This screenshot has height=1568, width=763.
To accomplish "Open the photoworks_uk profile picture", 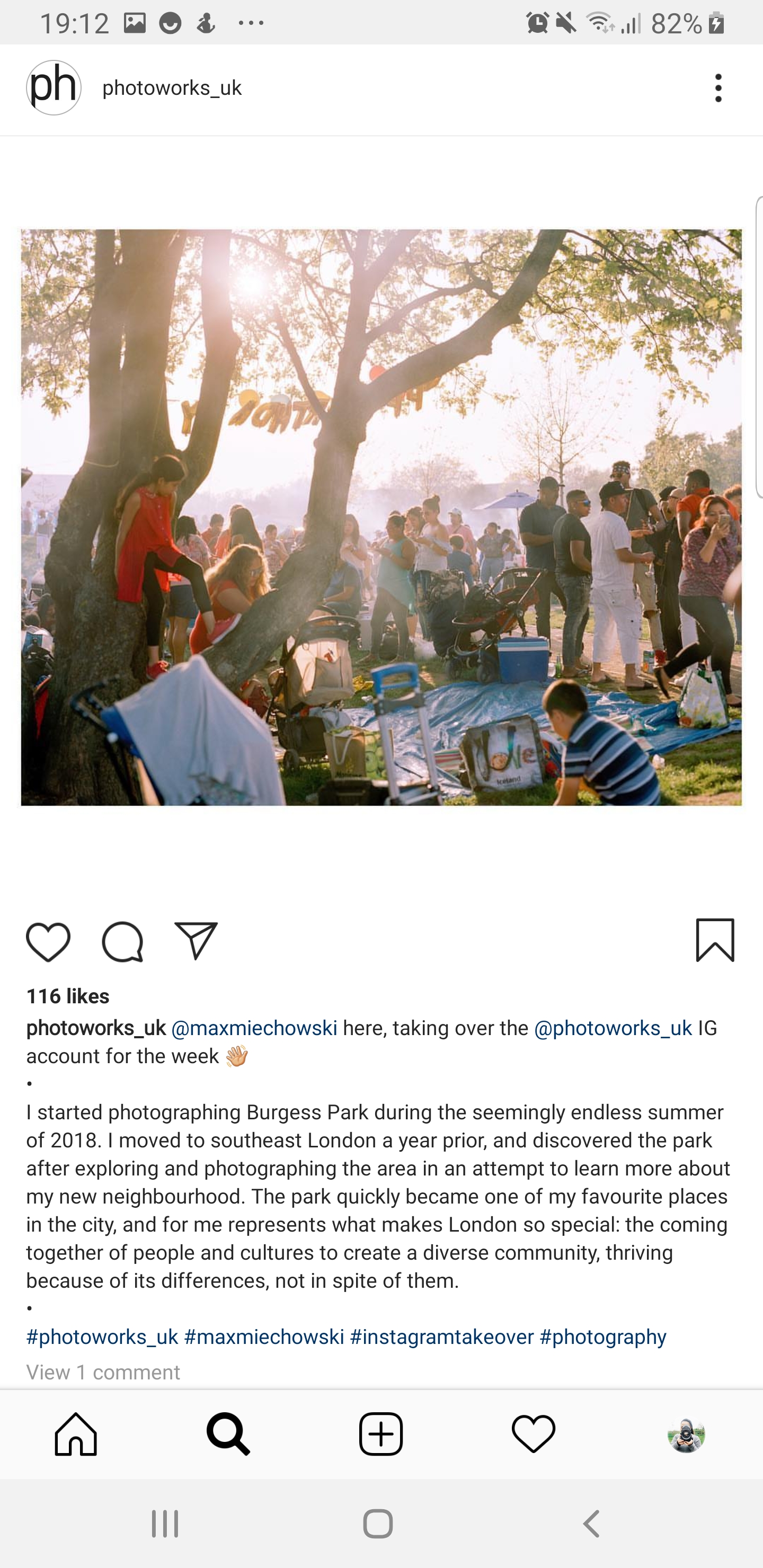I will tap(54, 87).
